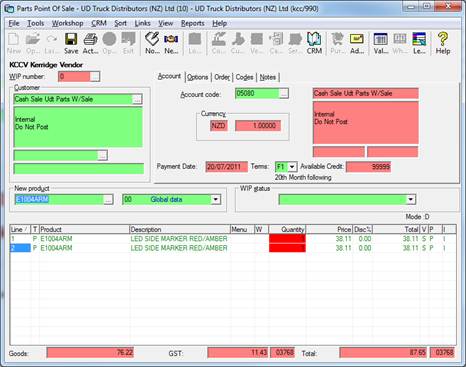This screenshot has width=466, height=367.
Task: Open the Workshop menu
Action: pyautogui.click(x=67, y=23)
